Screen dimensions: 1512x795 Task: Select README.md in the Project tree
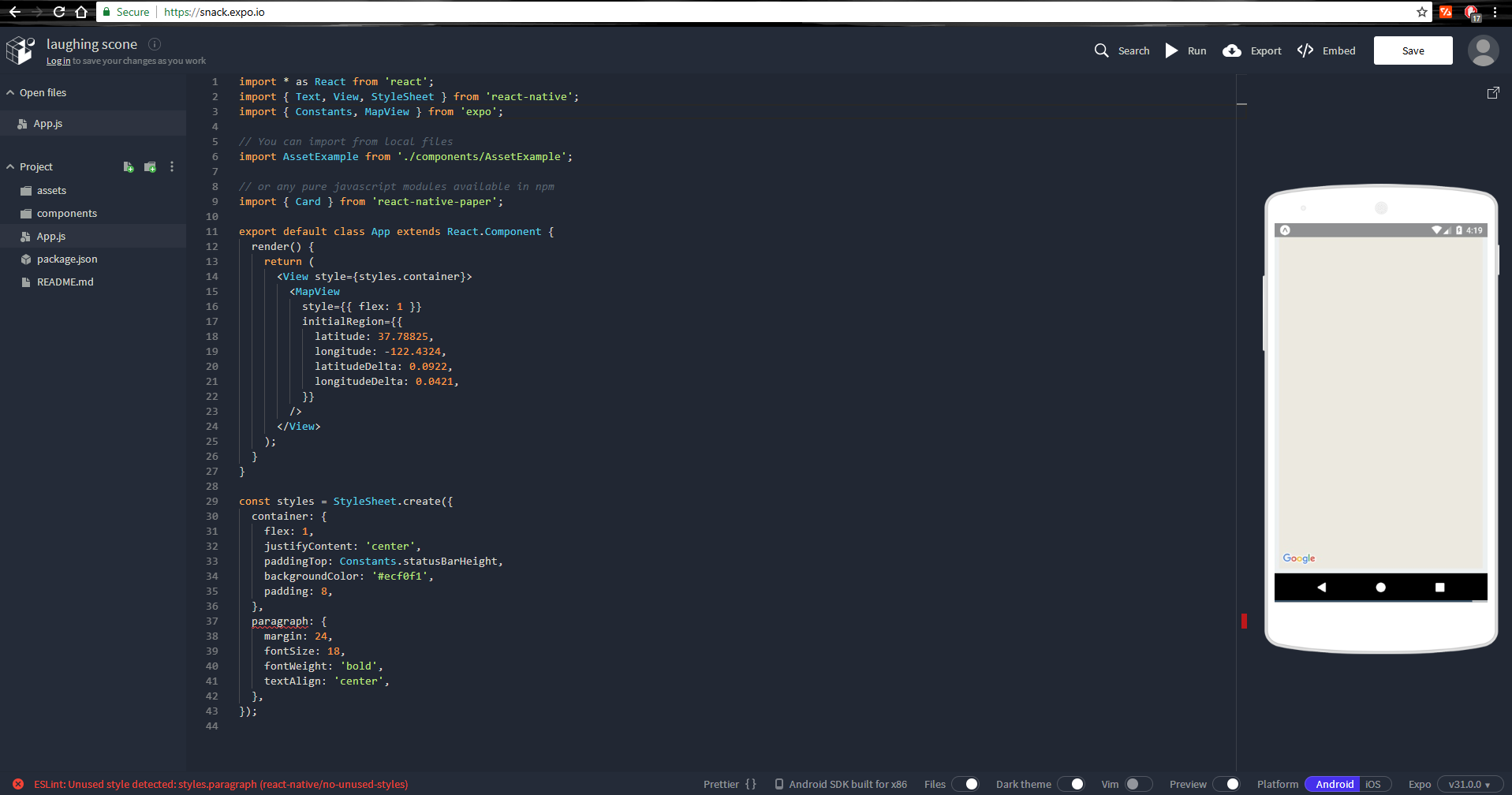65,282
